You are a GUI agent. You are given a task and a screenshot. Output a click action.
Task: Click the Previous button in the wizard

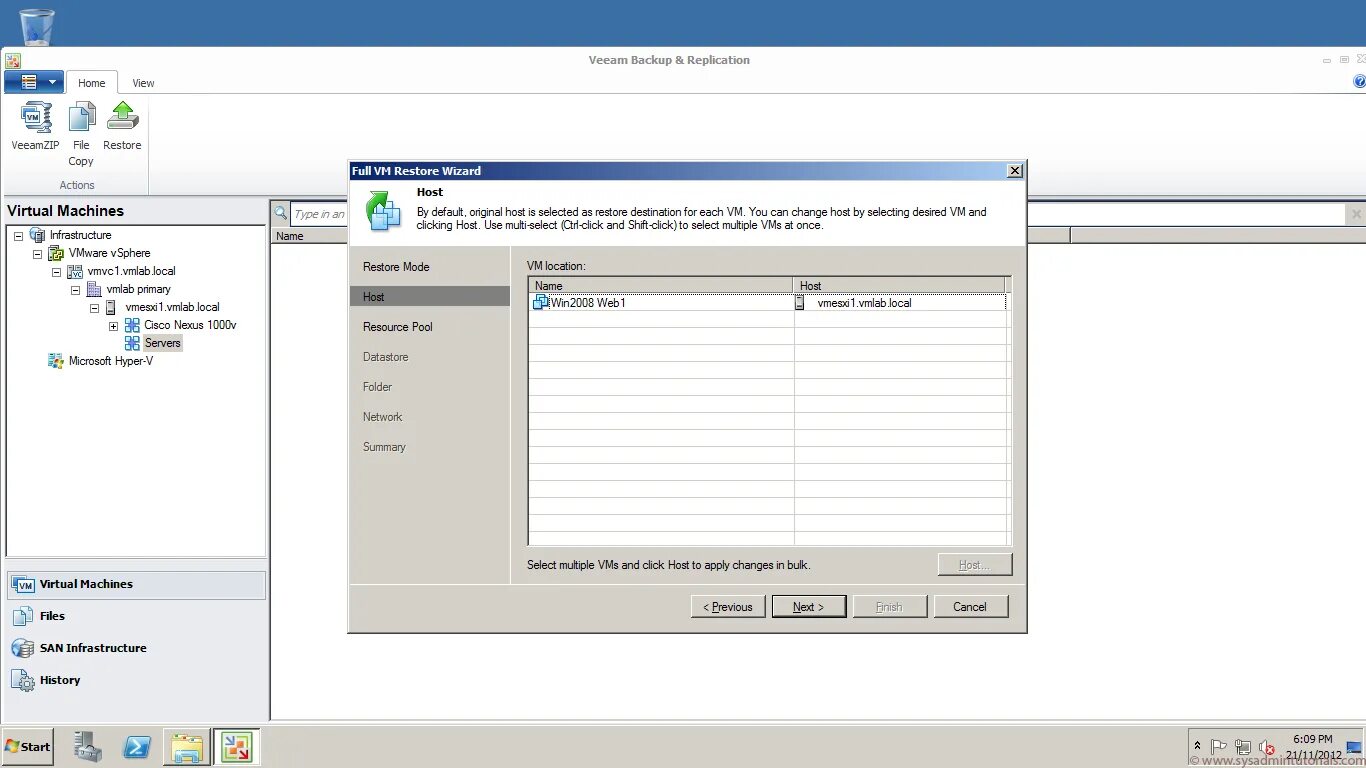coord(728,607)
